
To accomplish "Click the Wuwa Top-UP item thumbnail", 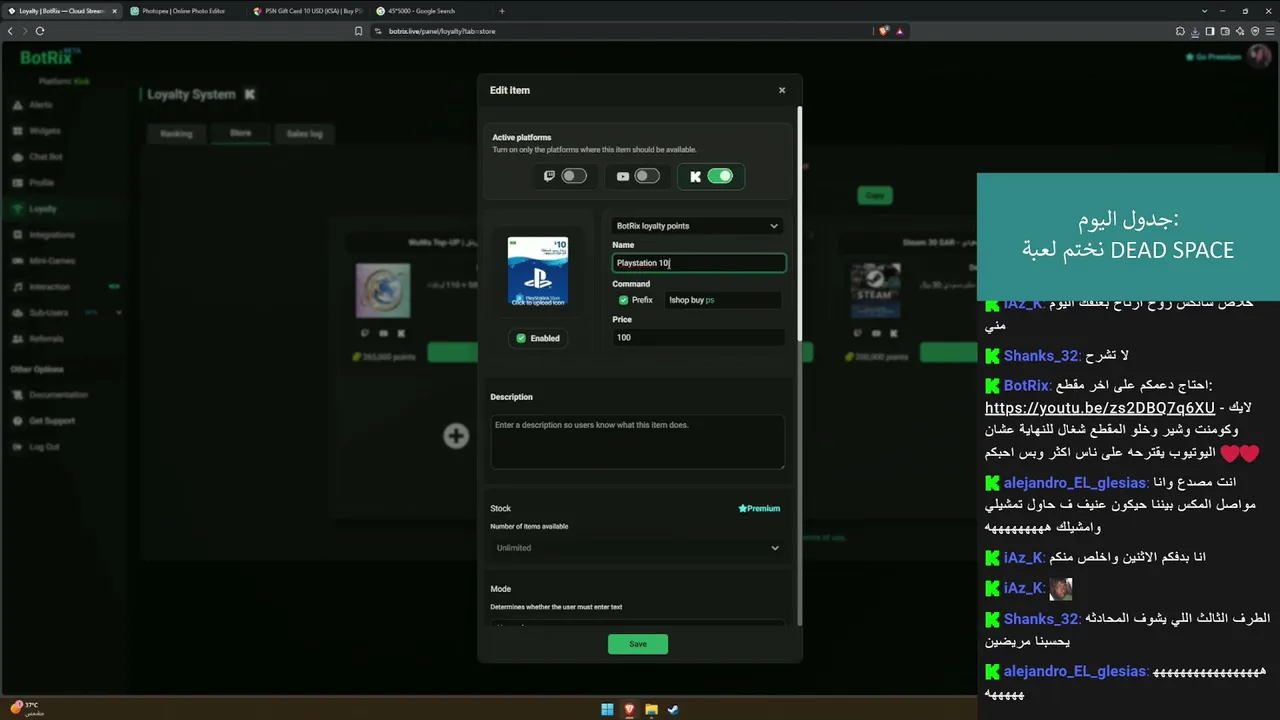I will 383,290.
